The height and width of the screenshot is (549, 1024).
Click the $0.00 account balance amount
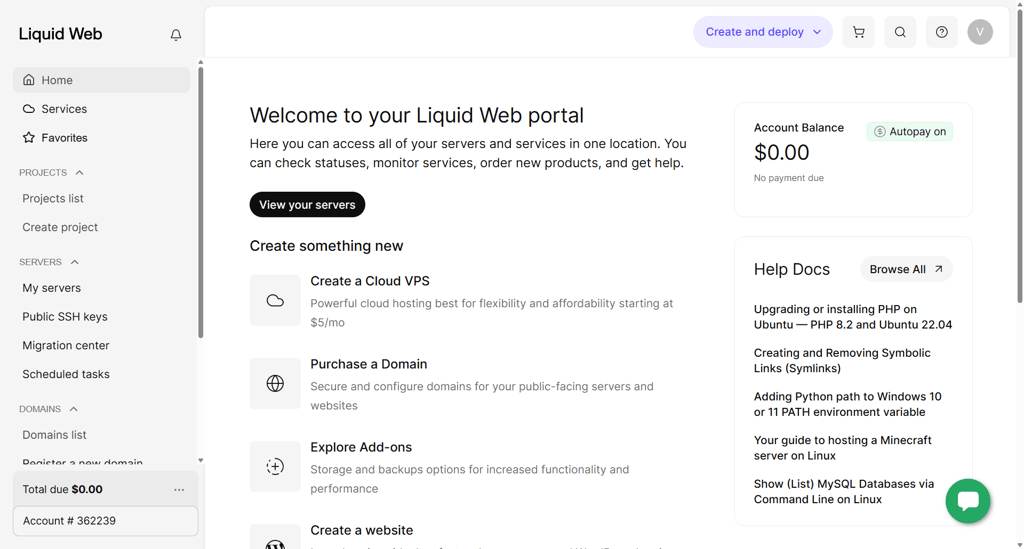[781, 152]
